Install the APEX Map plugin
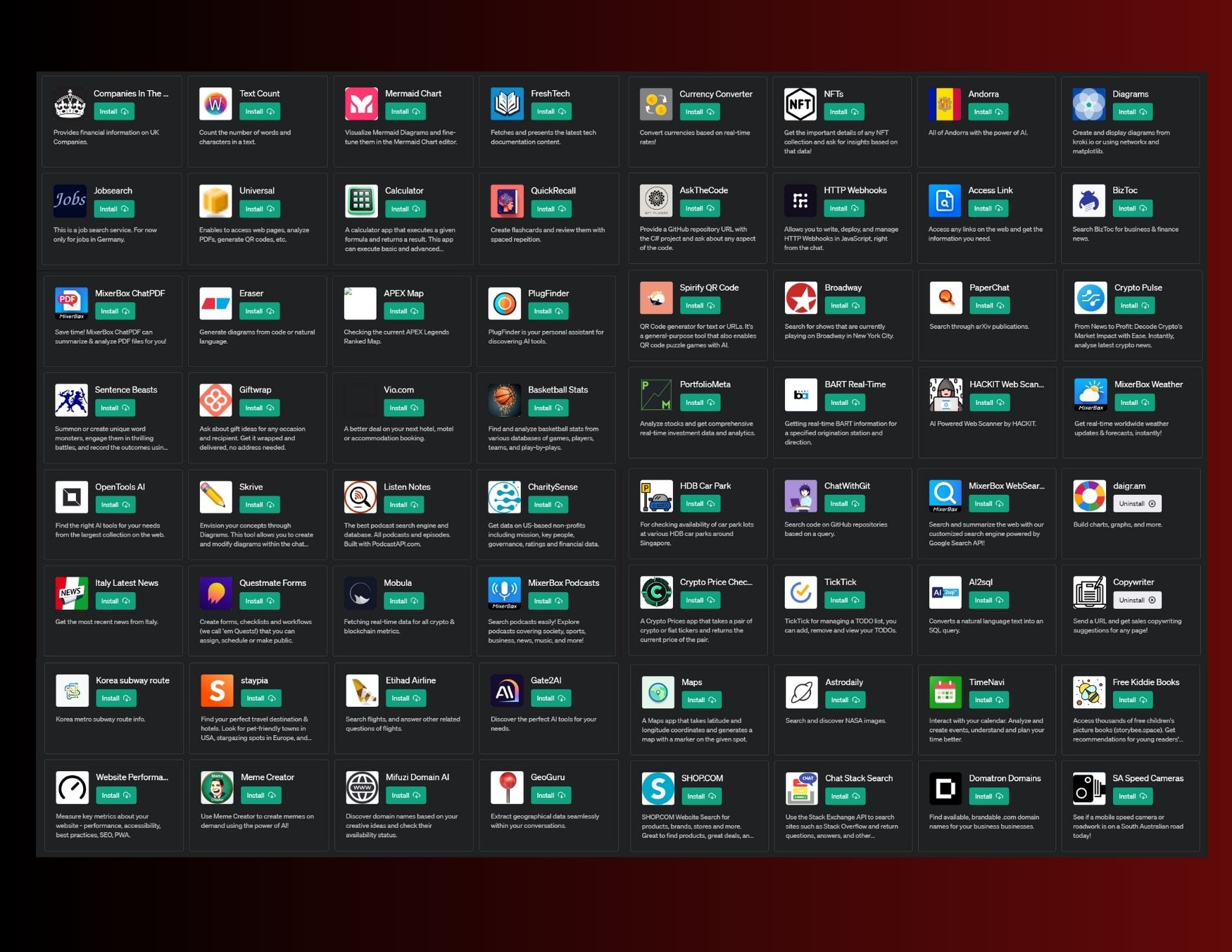The image size is (1232, 952). click(404, 311)
